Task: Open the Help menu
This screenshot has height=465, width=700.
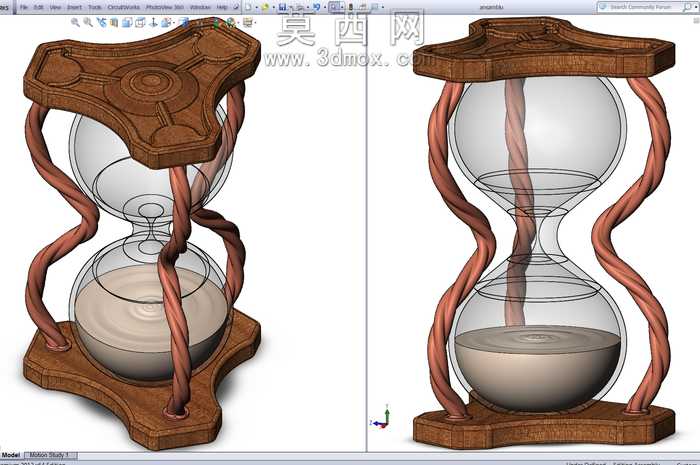Action: coord(222,7)
